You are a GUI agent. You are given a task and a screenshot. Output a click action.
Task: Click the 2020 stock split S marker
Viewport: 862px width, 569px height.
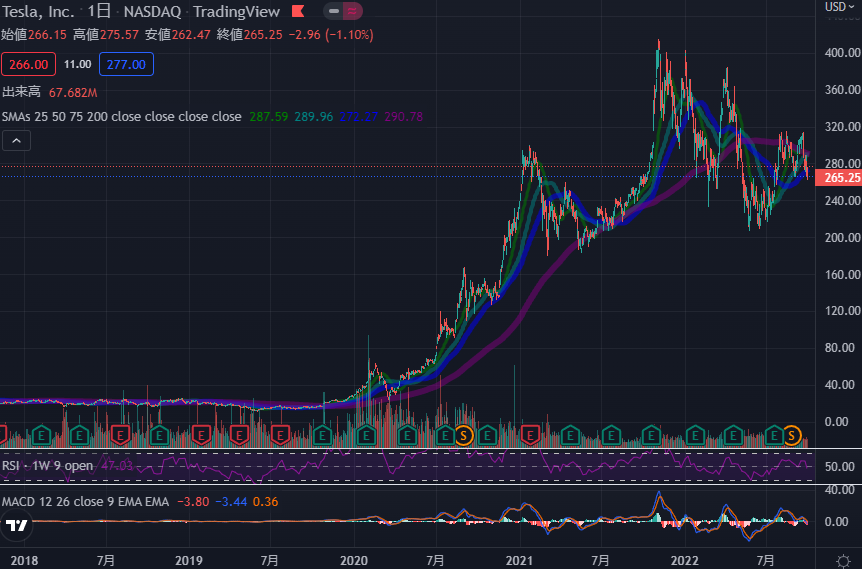click(463, 436)
